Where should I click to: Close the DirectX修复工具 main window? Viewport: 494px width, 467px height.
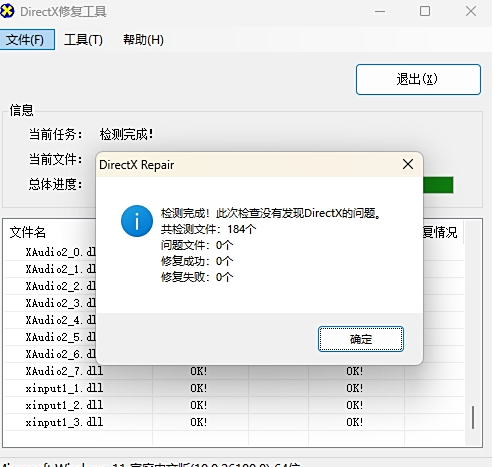471,11
